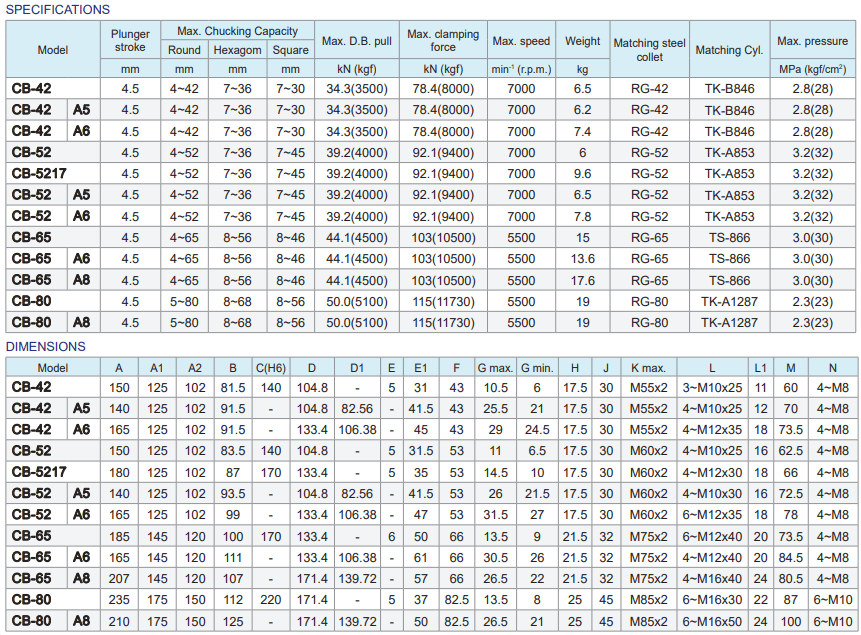Select the 17.6 weight value cell
Screen dimensions: 861x635
click(583, 281)
